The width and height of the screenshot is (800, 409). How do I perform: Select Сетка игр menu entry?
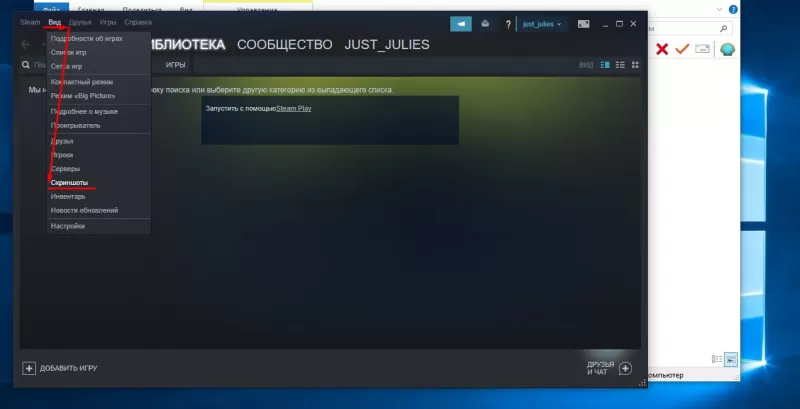[x=98, y=66]
